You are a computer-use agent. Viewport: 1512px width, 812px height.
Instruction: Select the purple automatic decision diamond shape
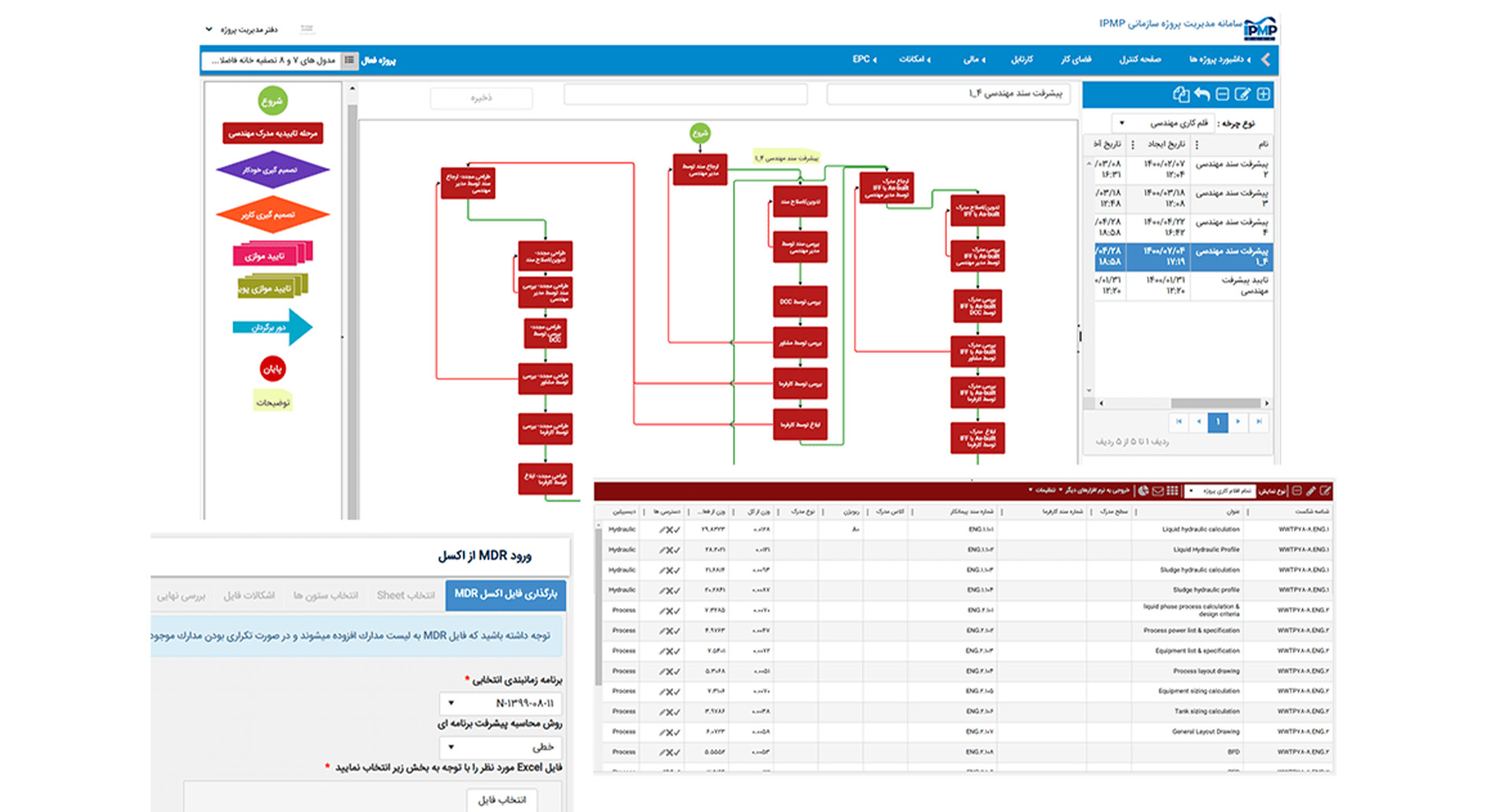pyautogui.click(x=272, y=169)
